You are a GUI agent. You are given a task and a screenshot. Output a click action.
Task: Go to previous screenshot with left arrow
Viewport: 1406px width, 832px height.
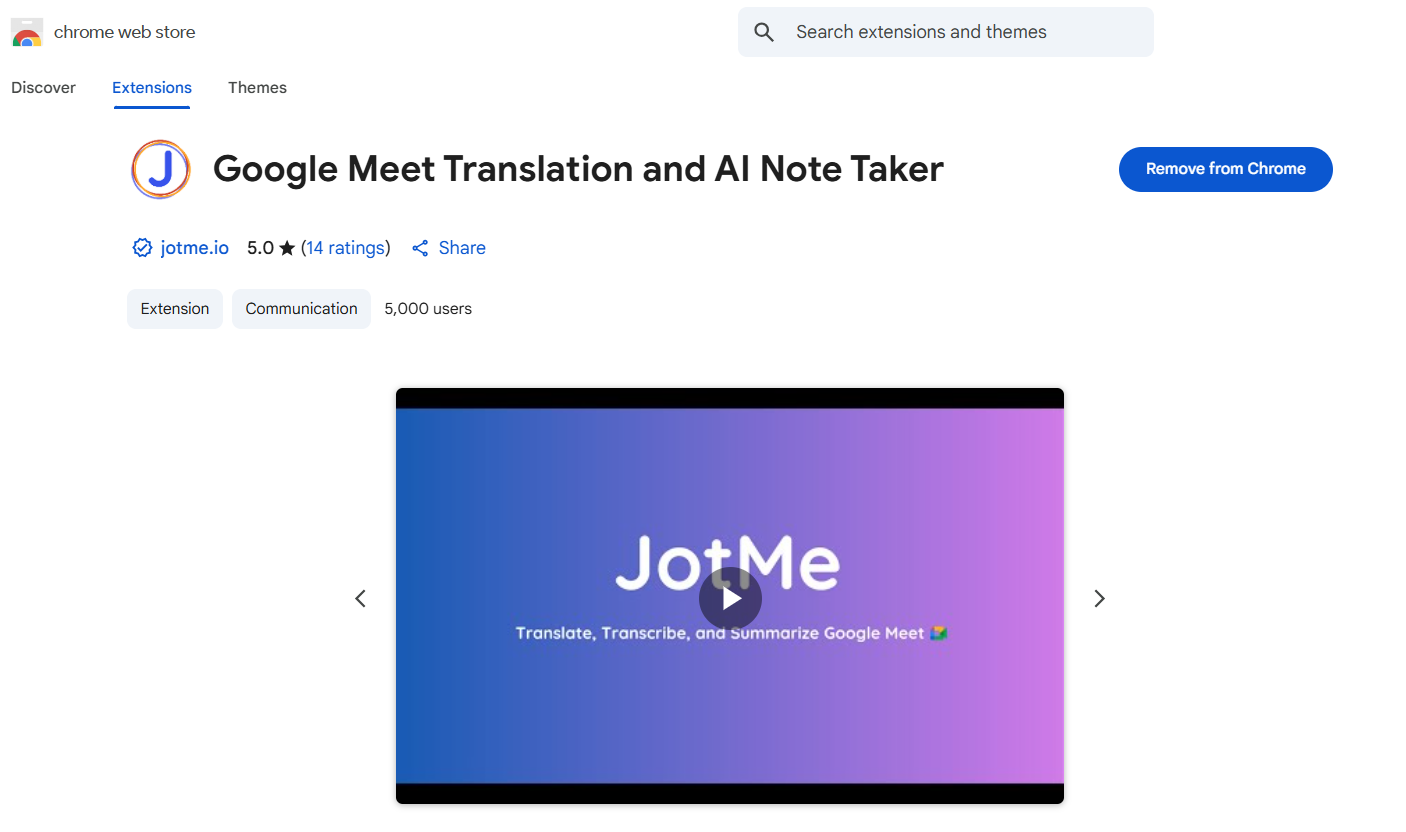361,598
